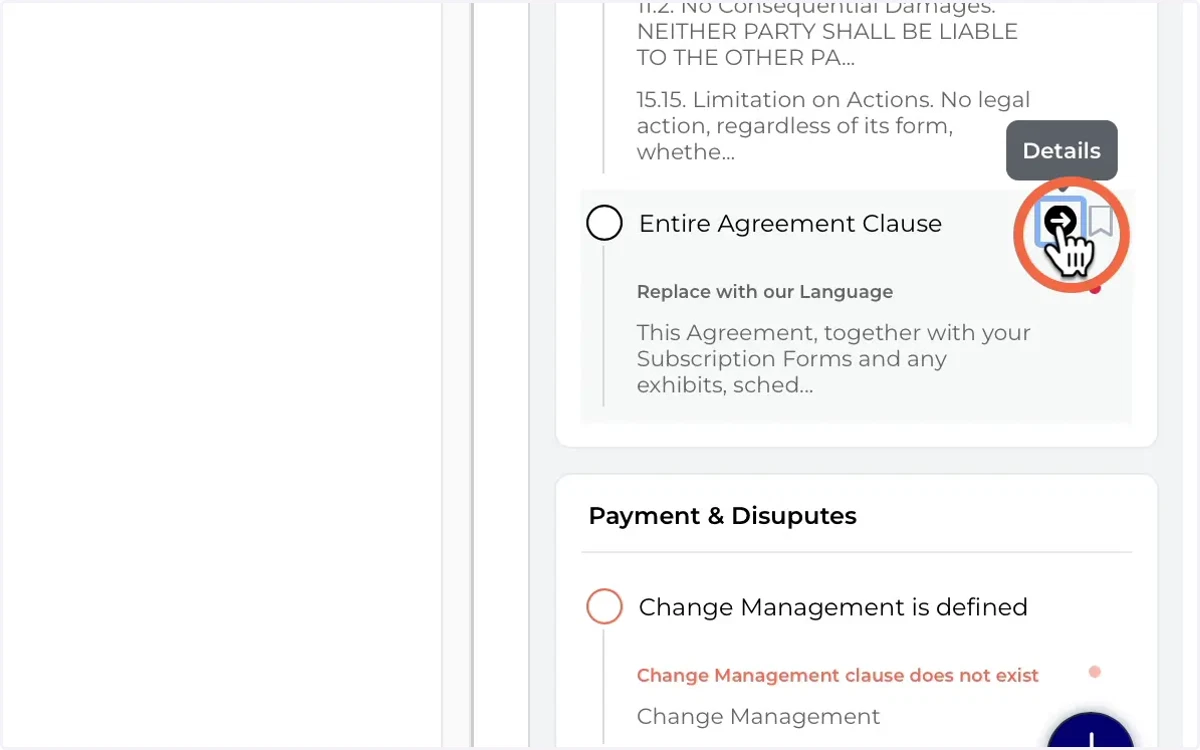1200x750 pixels.
Task: Bookmark the Entire Agreement Clause item
Action: click(x=1101, y=221)
